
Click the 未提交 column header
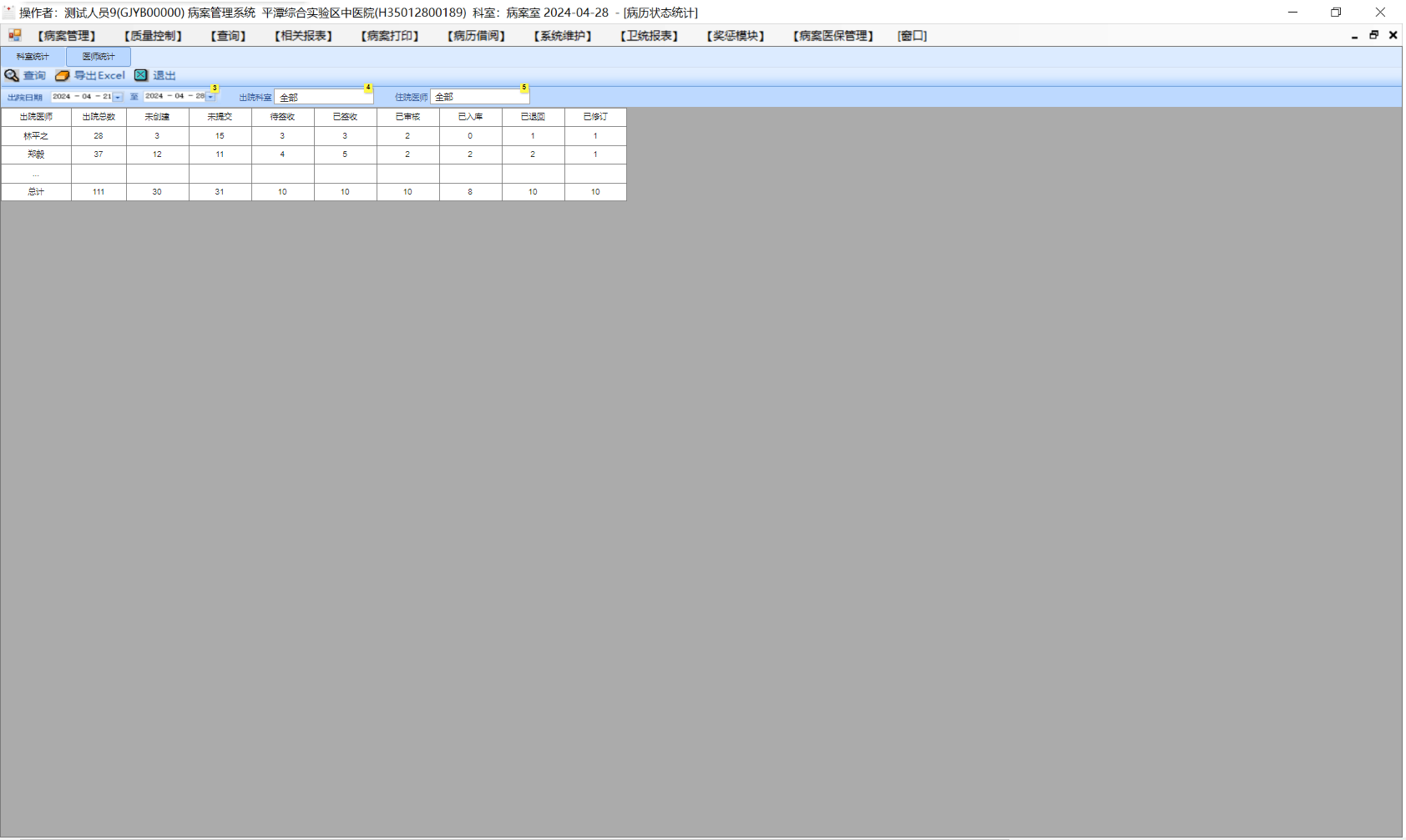point(220,117)
